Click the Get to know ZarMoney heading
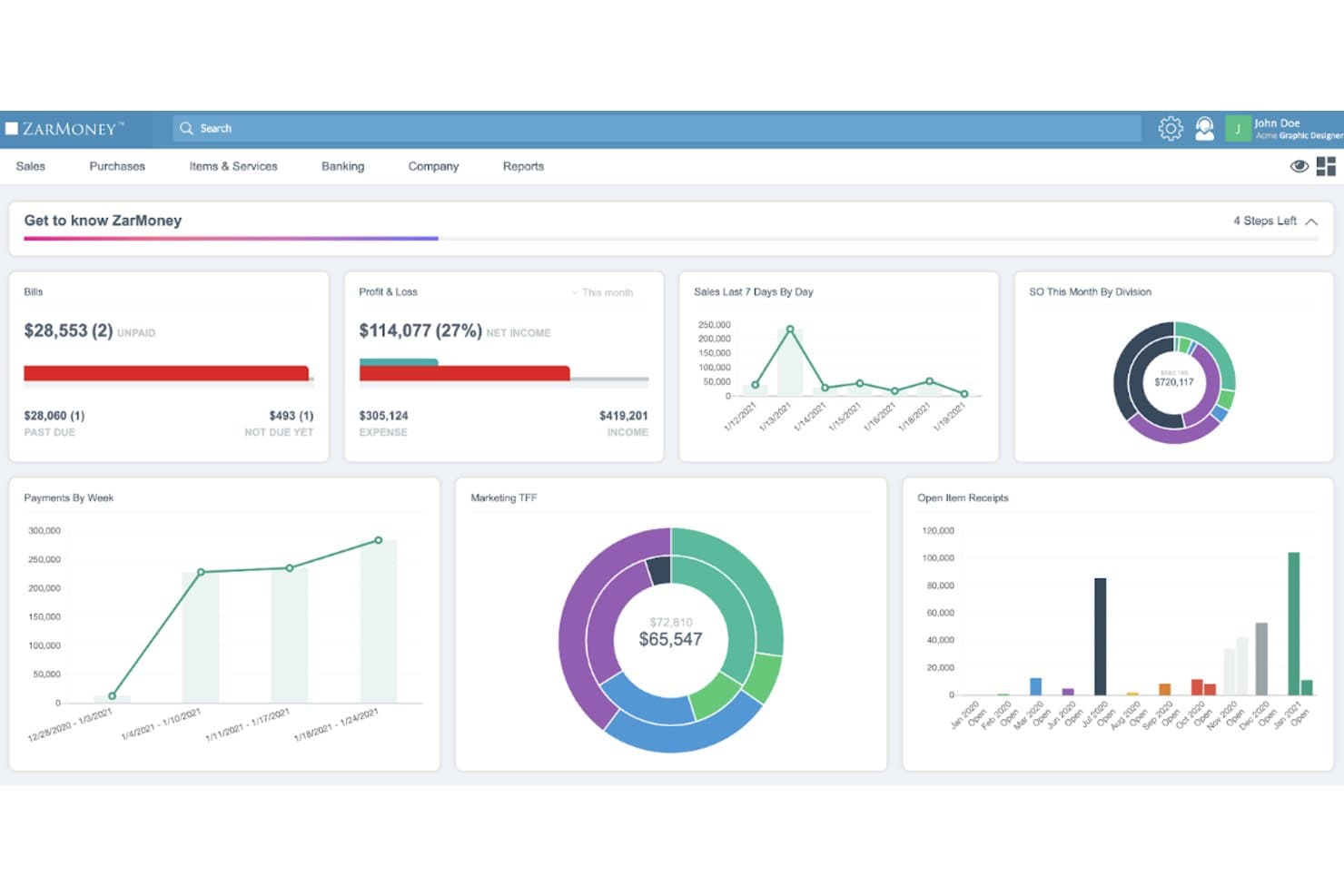1344x896 pixels. (103, 221)
